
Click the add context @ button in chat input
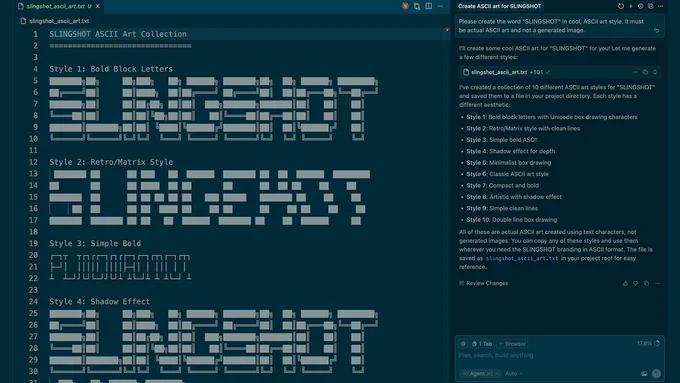pyautogui.click(x=463, y=344)
